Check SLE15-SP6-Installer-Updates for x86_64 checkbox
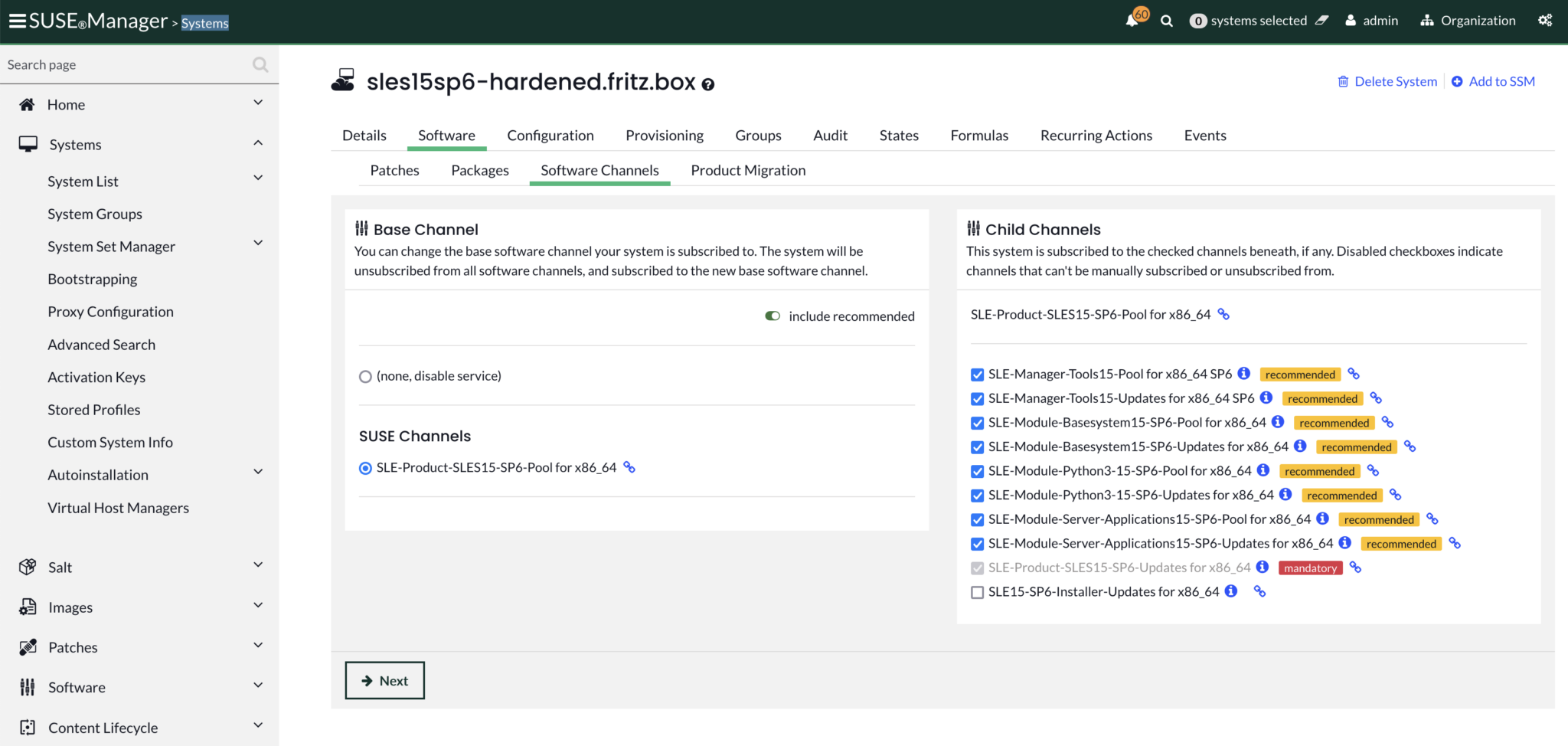 [977, 592]
